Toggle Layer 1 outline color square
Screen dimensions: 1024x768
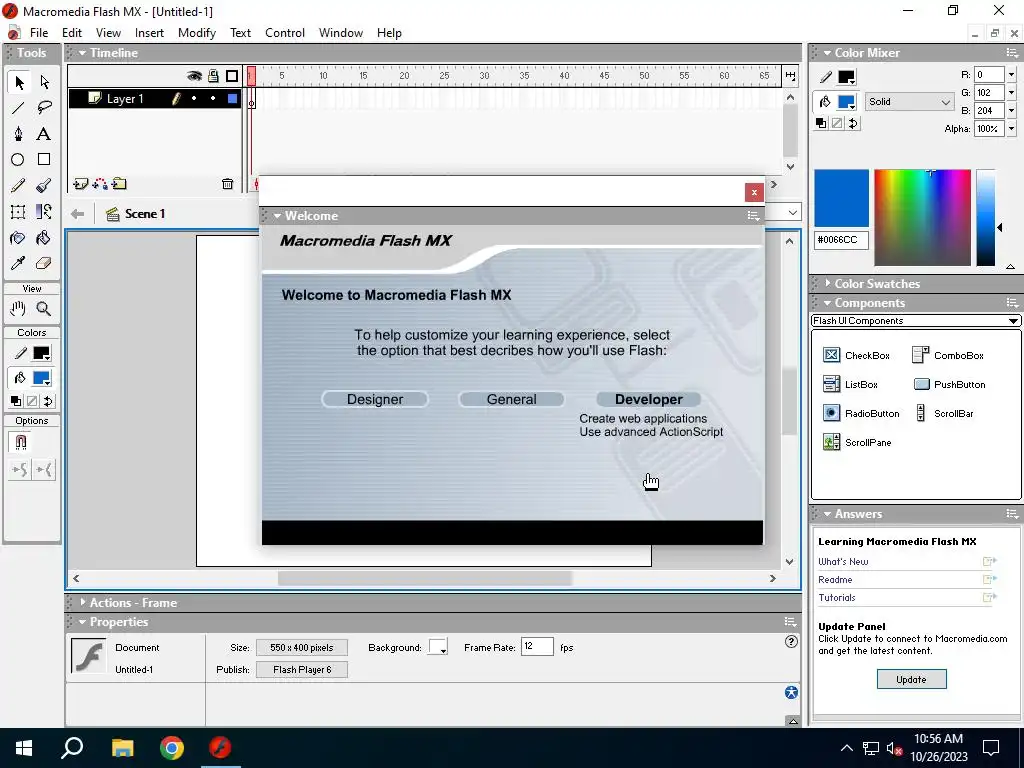pos(232,99)
